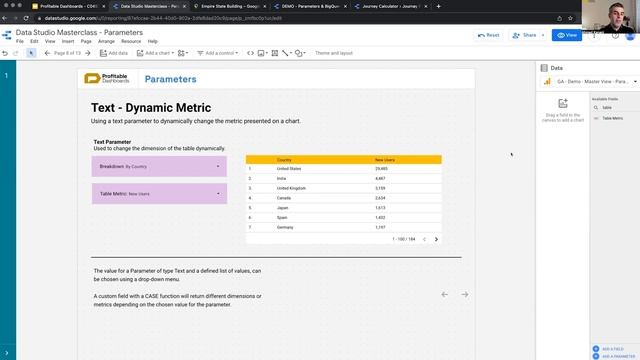Viewport: 640px width, 360px height.
Task: Select the India table row
Action: pos(344,178)
